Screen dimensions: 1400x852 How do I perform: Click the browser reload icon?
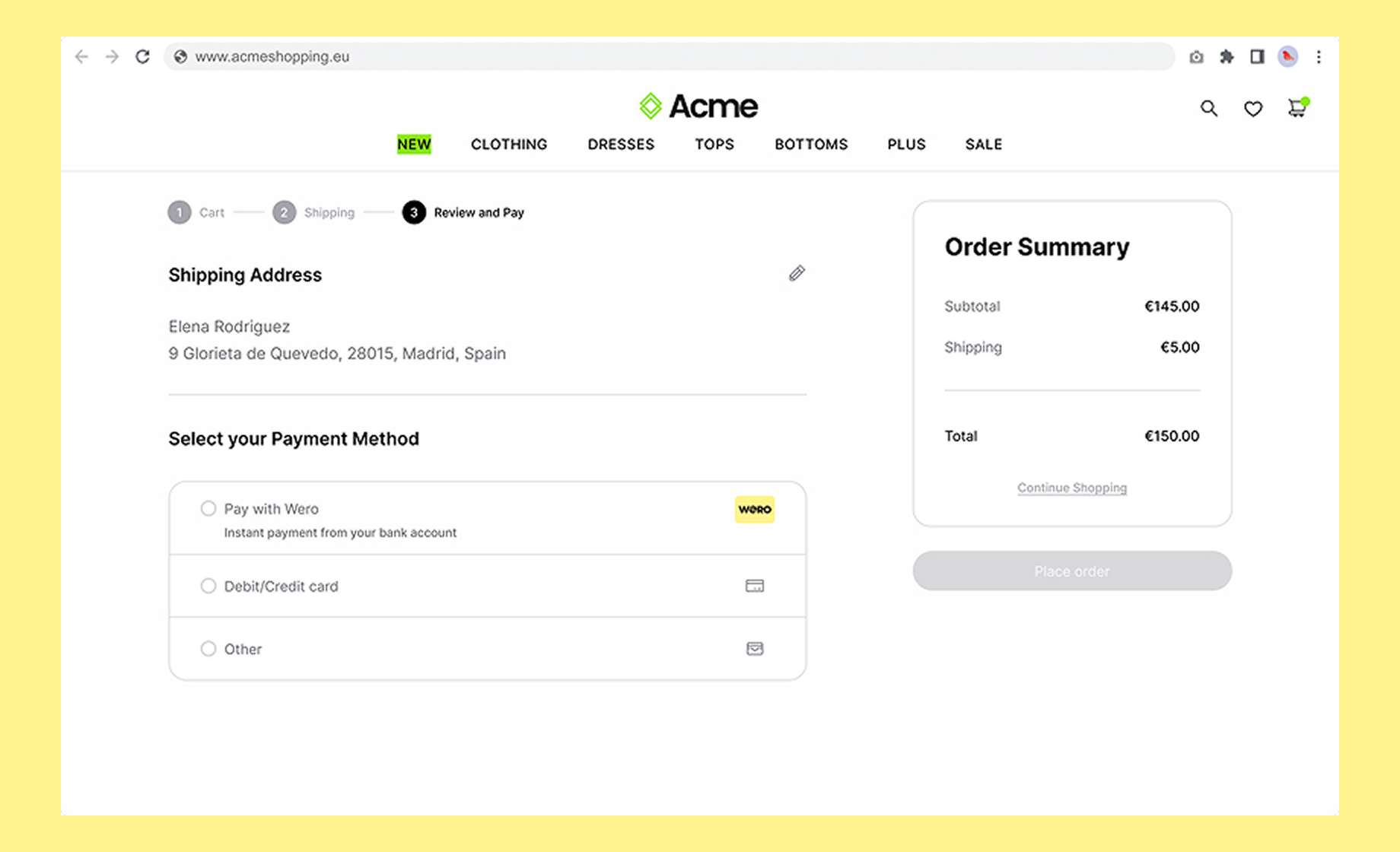142,57
